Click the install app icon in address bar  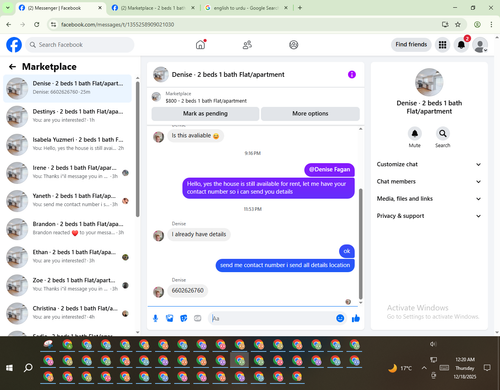[x=445, y=24]
